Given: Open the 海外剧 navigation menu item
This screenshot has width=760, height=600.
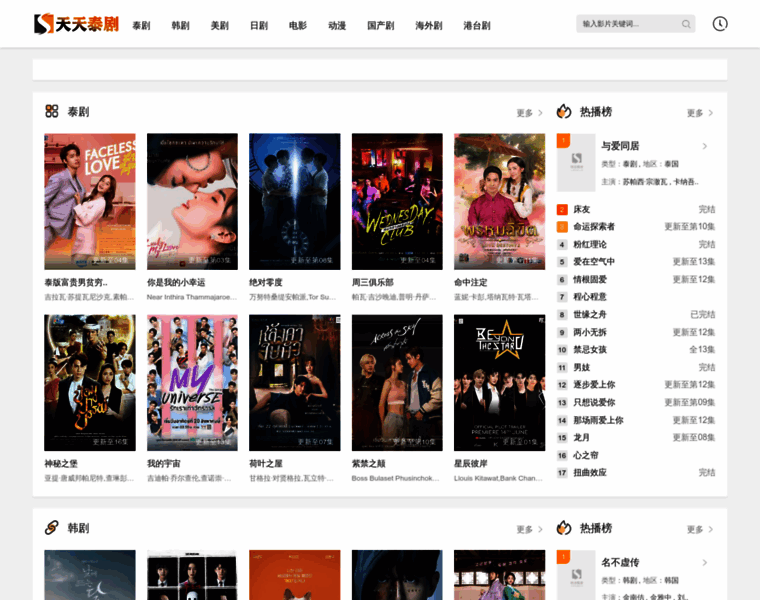Looking at the screenshot, I should (x=429, y=26).
